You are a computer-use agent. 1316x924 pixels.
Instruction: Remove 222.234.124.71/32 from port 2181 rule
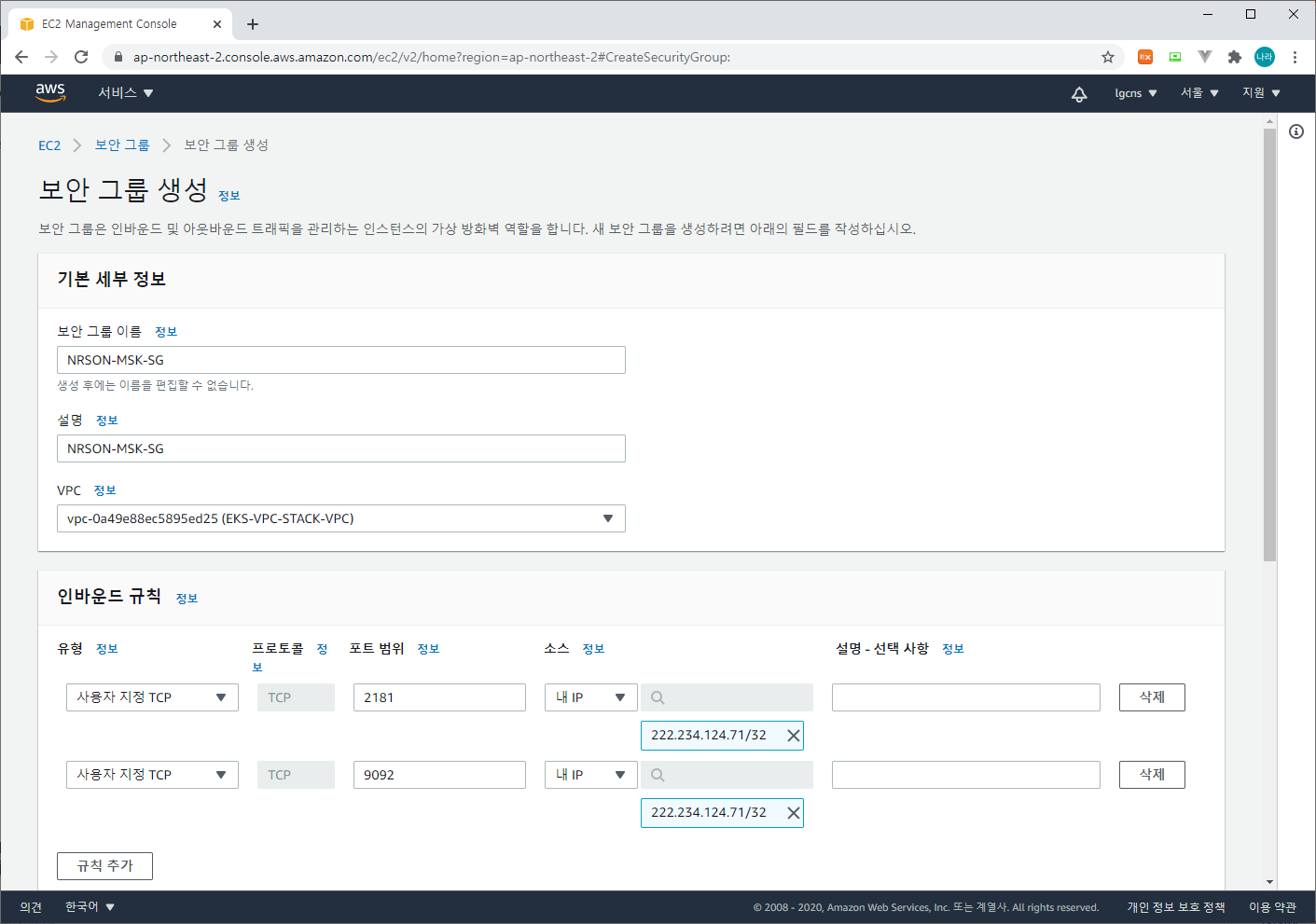(x=794, y=736)
